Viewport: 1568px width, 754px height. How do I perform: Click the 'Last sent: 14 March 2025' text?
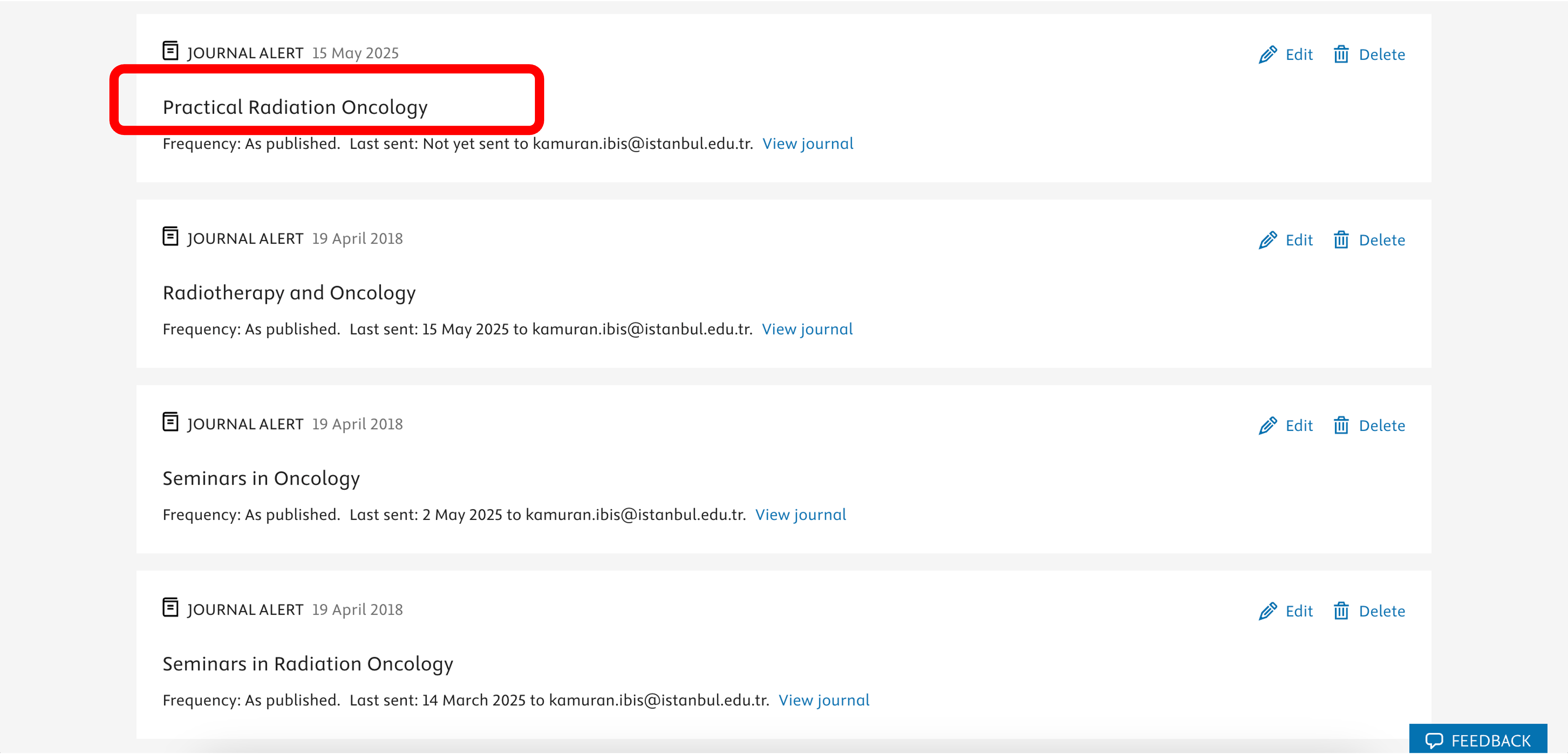[x=438, y=701]
